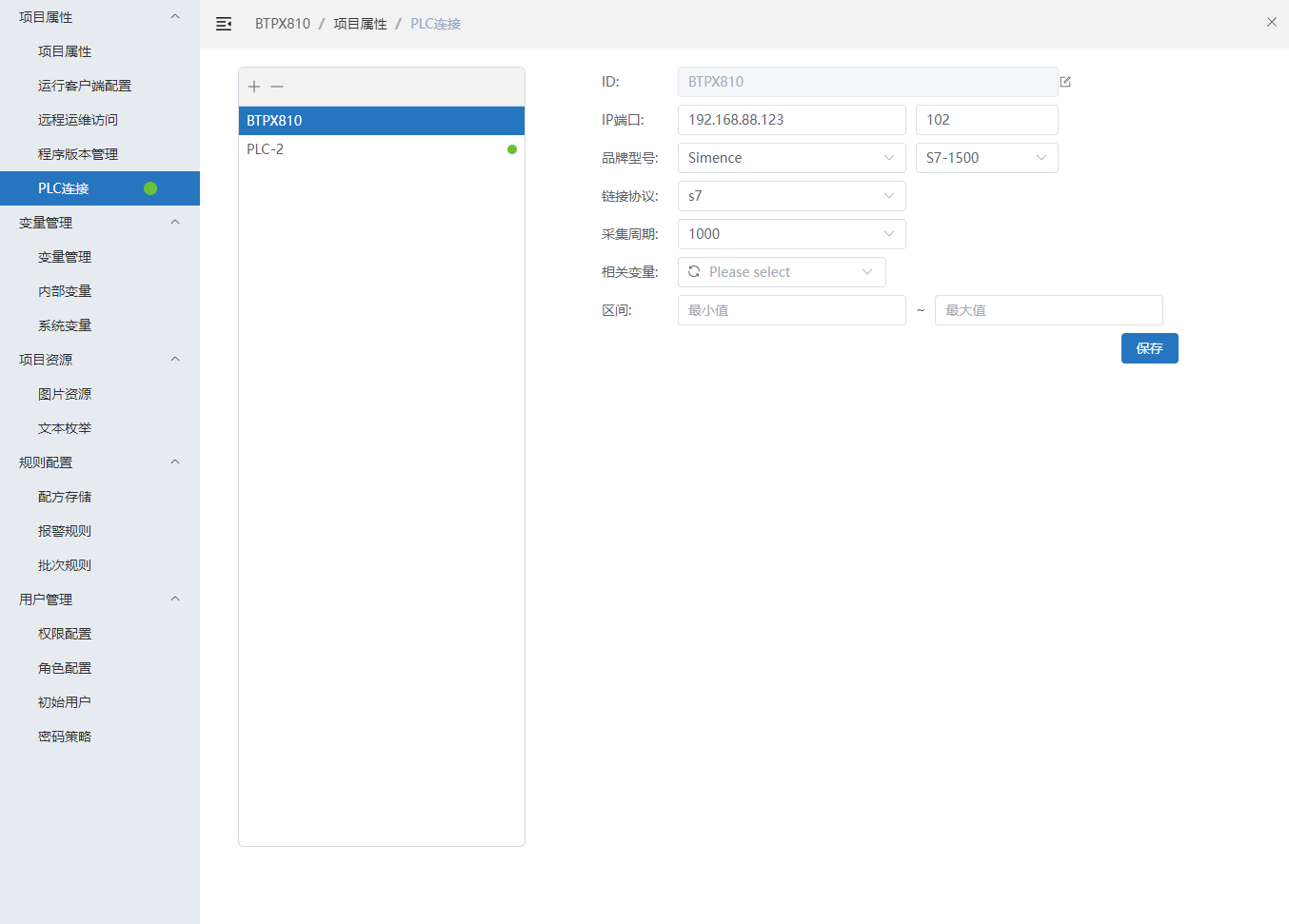
Task: Collapse the 变量管理 sidebar group
Action: click(174, 223)
